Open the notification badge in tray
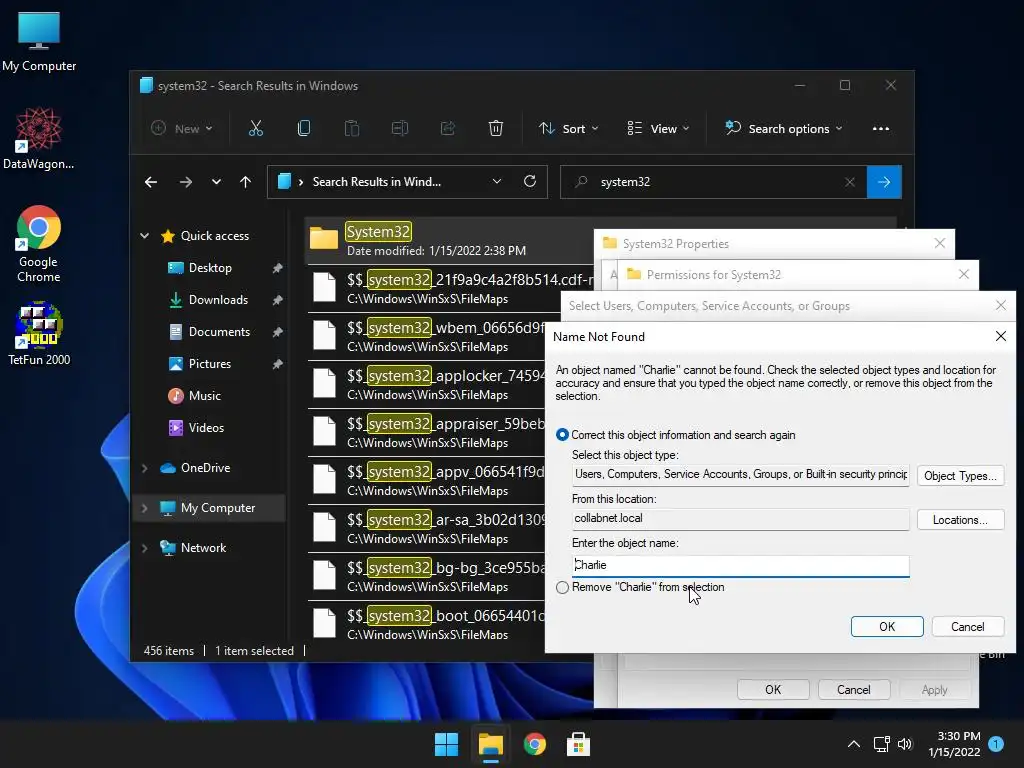Image resolution: width=1024 pixels, height=768 pixels. pos(995,744)
